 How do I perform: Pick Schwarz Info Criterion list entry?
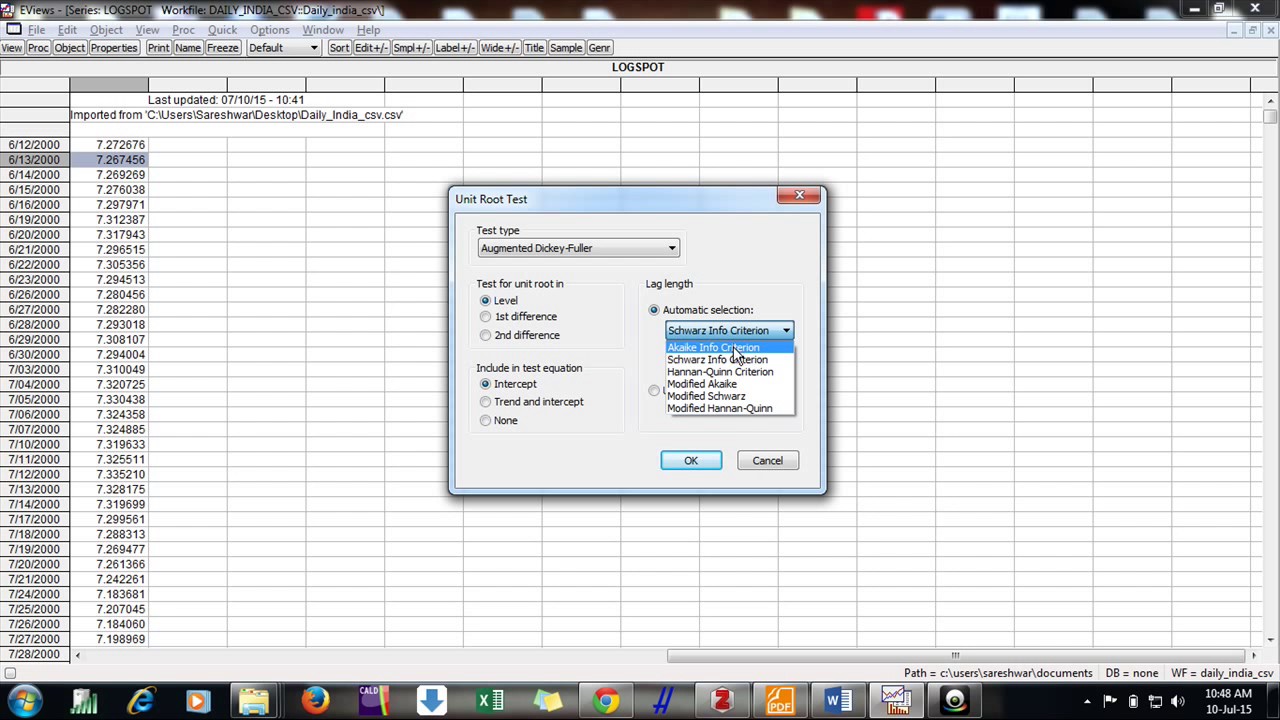point(730,359)
